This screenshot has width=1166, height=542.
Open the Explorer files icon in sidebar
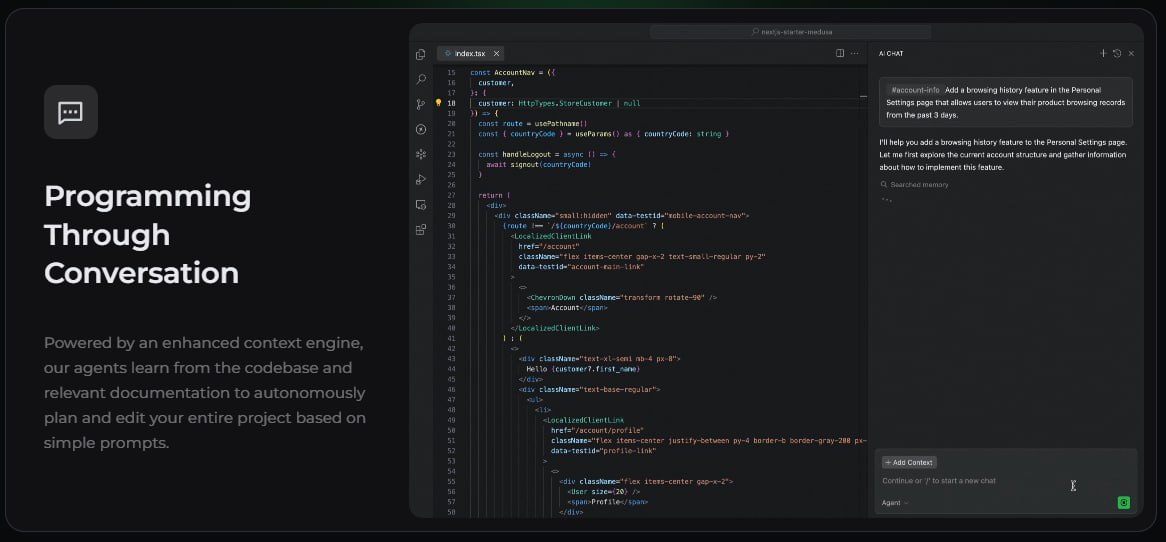[421, 54]
